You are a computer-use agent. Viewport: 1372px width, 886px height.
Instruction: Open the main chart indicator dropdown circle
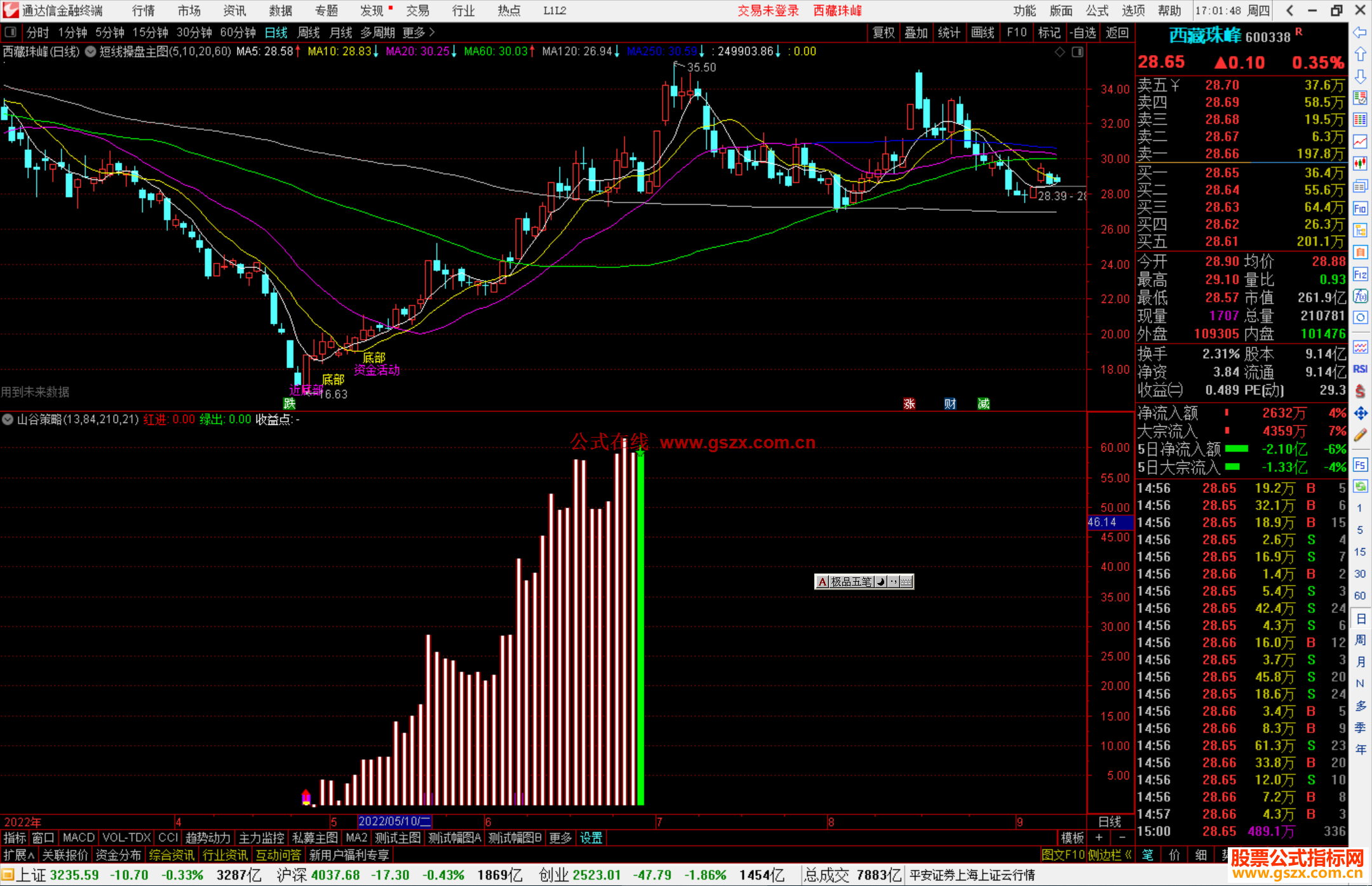coord(90,51)
